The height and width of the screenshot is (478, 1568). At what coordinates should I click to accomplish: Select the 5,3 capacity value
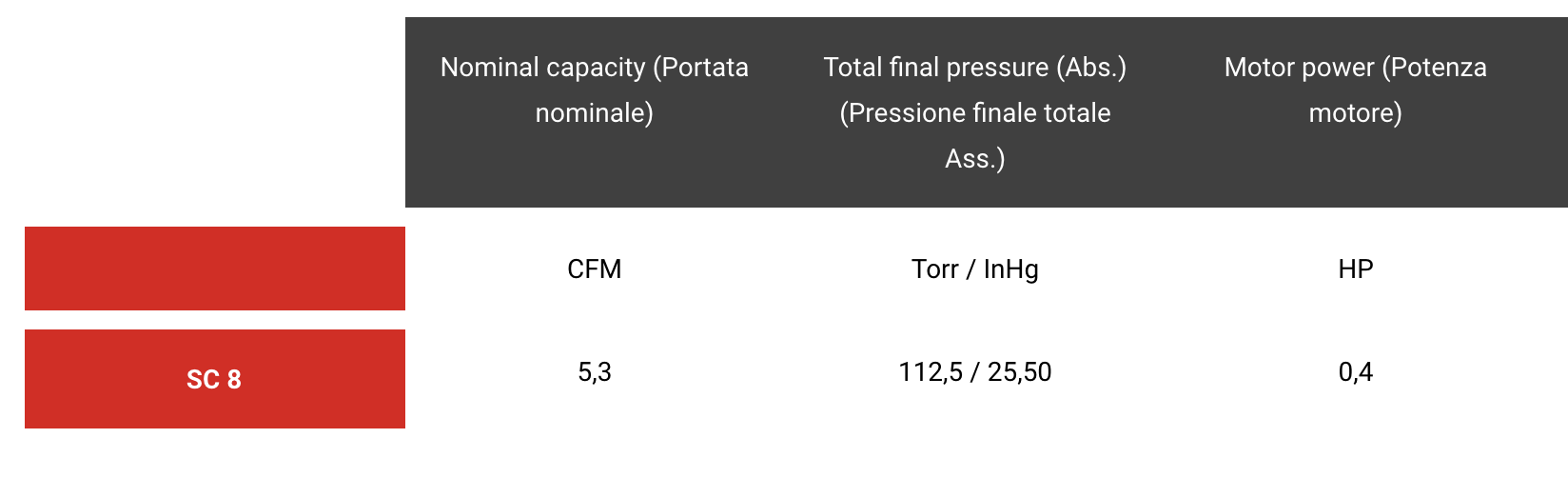coord(594,372)
